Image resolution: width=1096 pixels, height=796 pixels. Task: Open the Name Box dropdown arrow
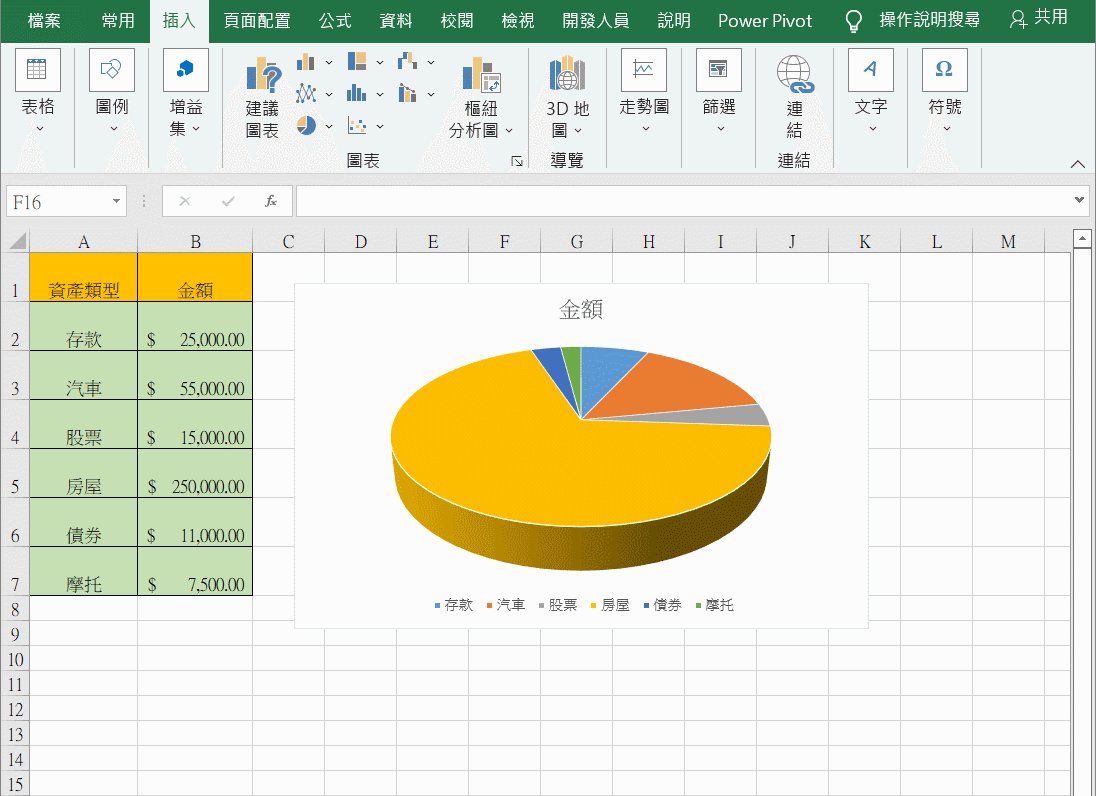point(116,201)
